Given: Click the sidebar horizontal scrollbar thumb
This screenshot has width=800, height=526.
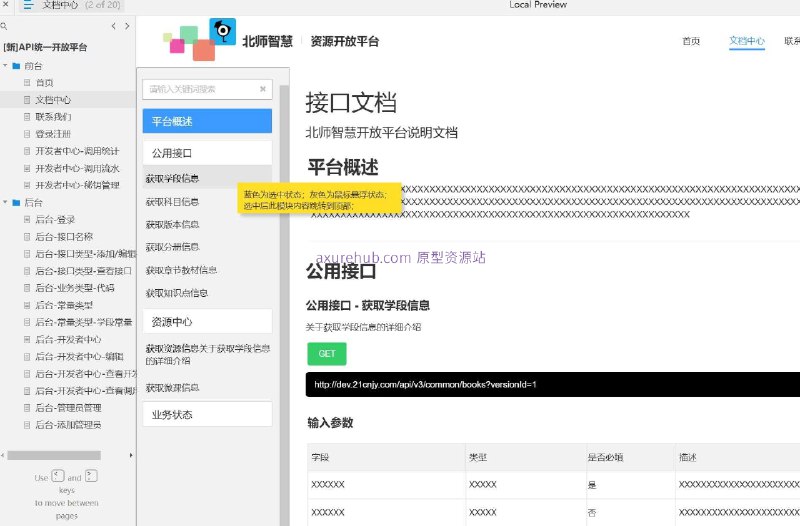Looking at the screenshot, I should click(54, 455).
